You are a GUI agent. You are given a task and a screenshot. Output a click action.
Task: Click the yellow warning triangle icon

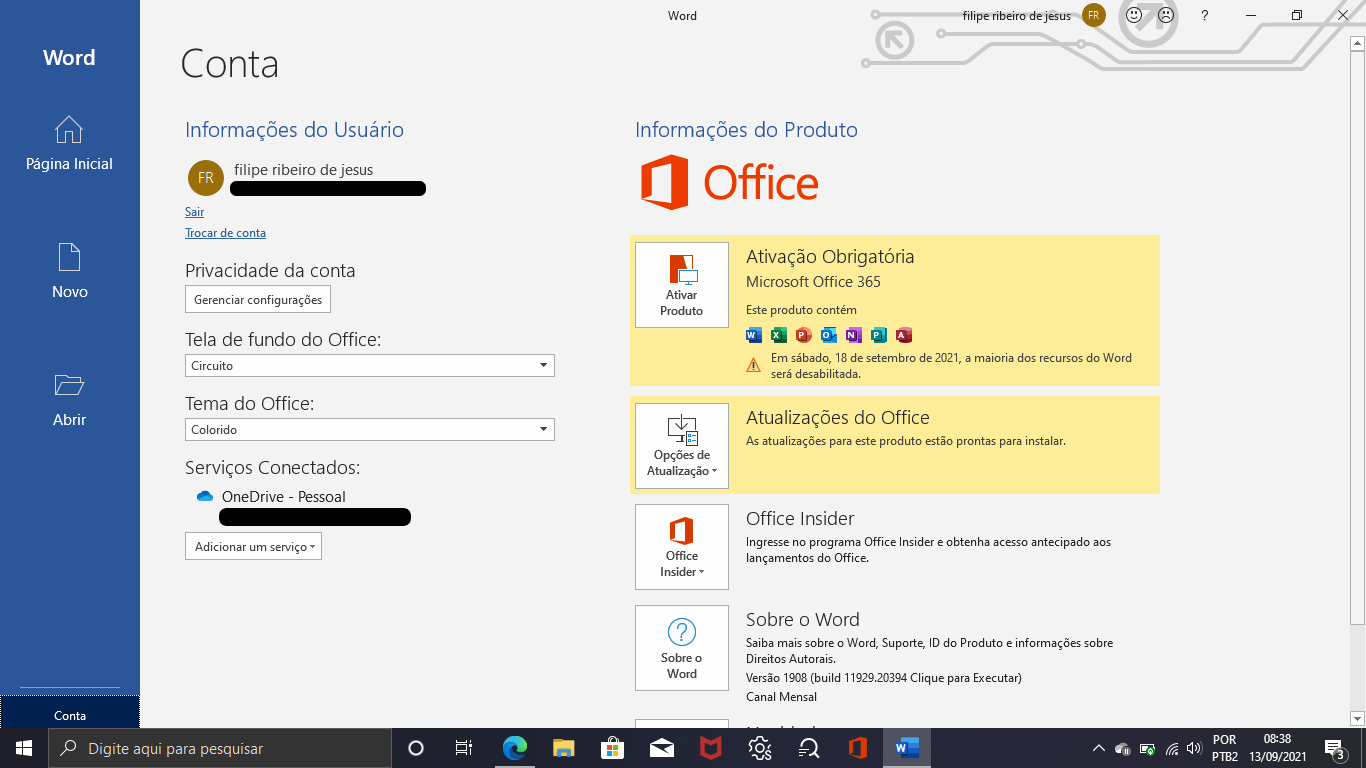click(x=754, y=365)
